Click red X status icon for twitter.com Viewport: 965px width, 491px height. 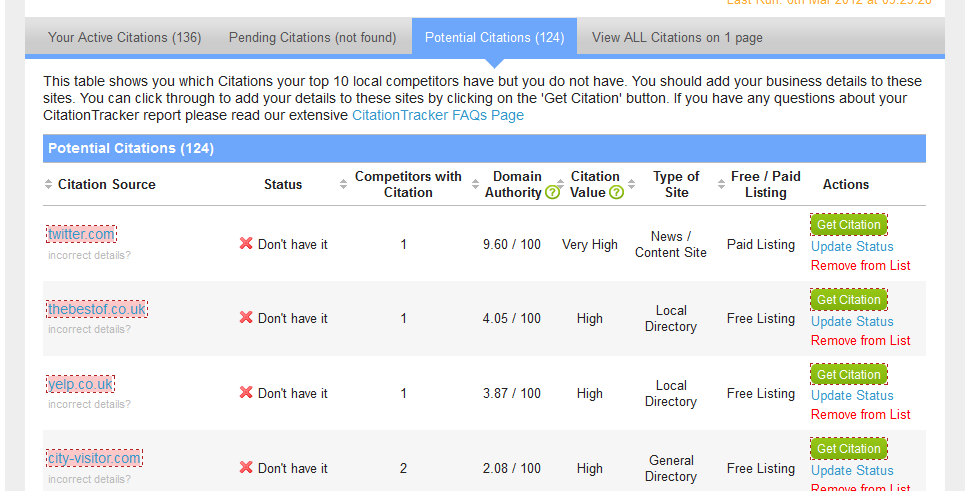(x=246, y=244)
